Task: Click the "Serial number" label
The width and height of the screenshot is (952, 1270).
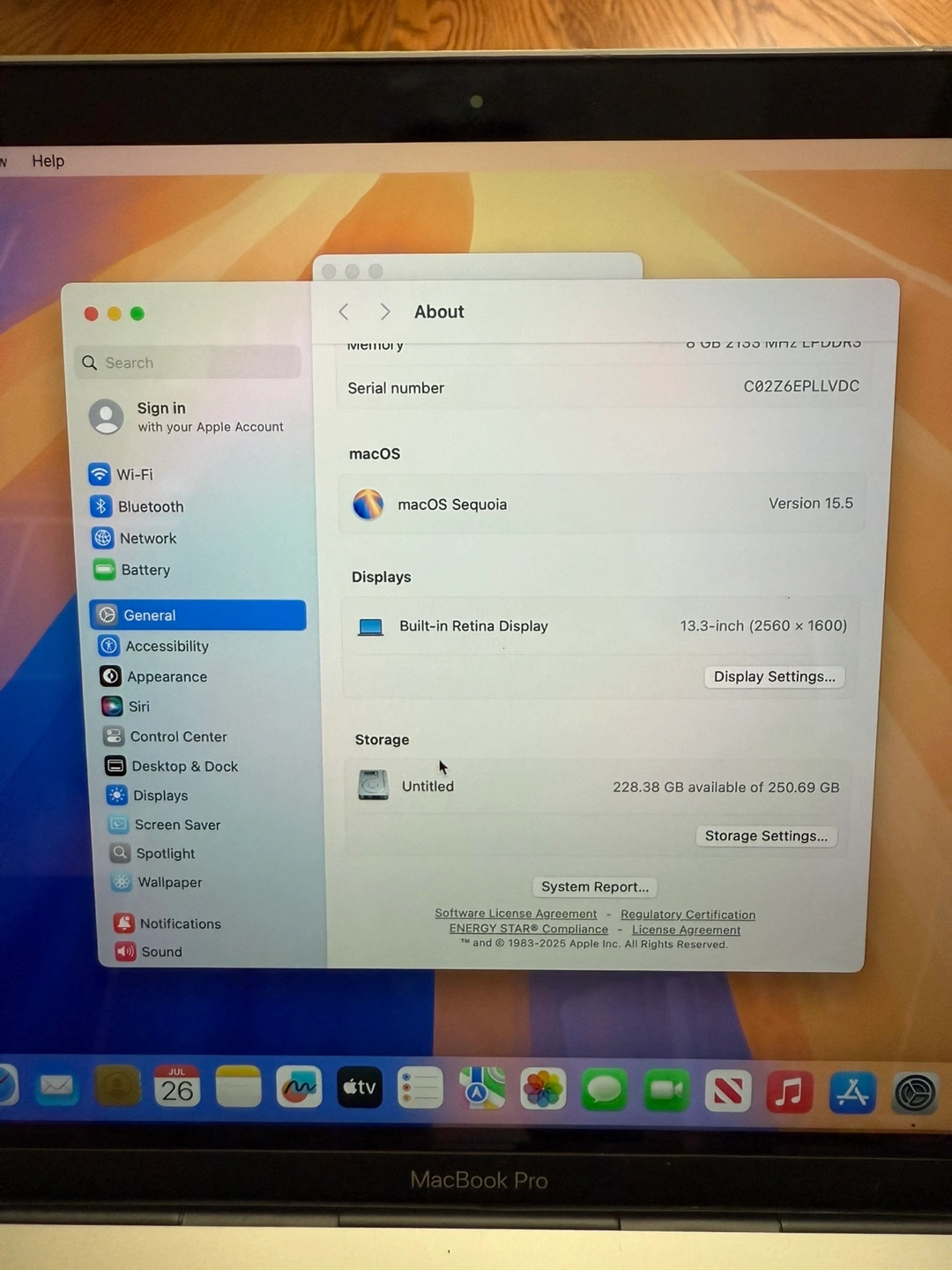Action: [396, 388]
